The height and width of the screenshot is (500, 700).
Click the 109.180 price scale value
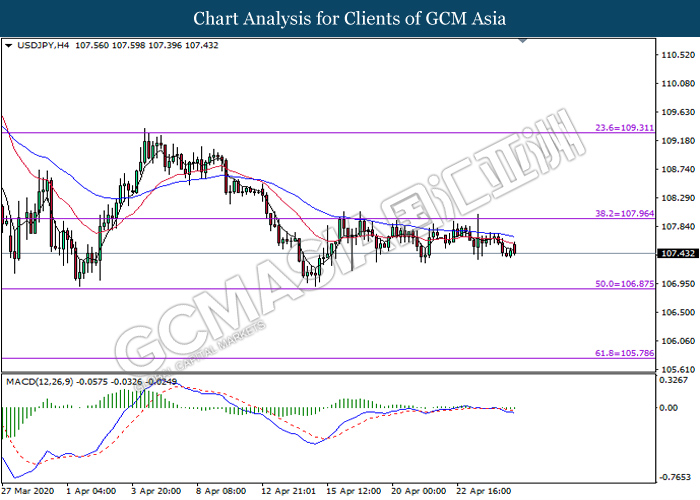678,141
